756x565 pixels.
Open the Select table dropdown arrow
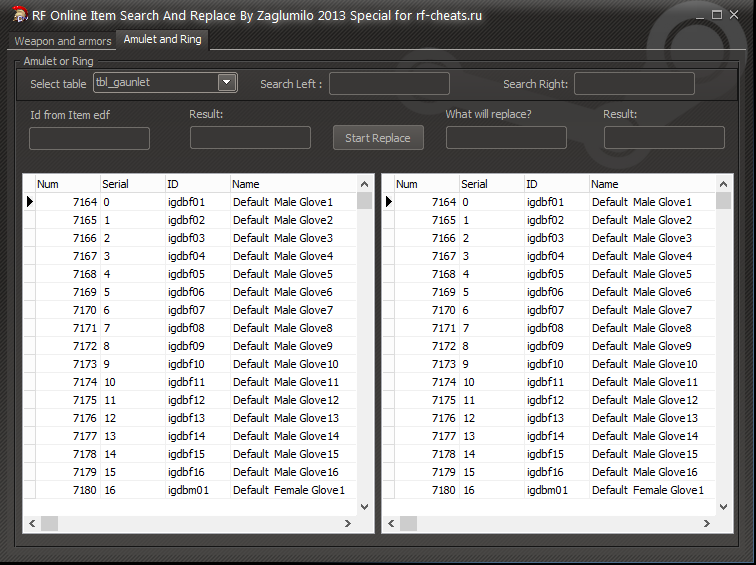coord(227,82)
